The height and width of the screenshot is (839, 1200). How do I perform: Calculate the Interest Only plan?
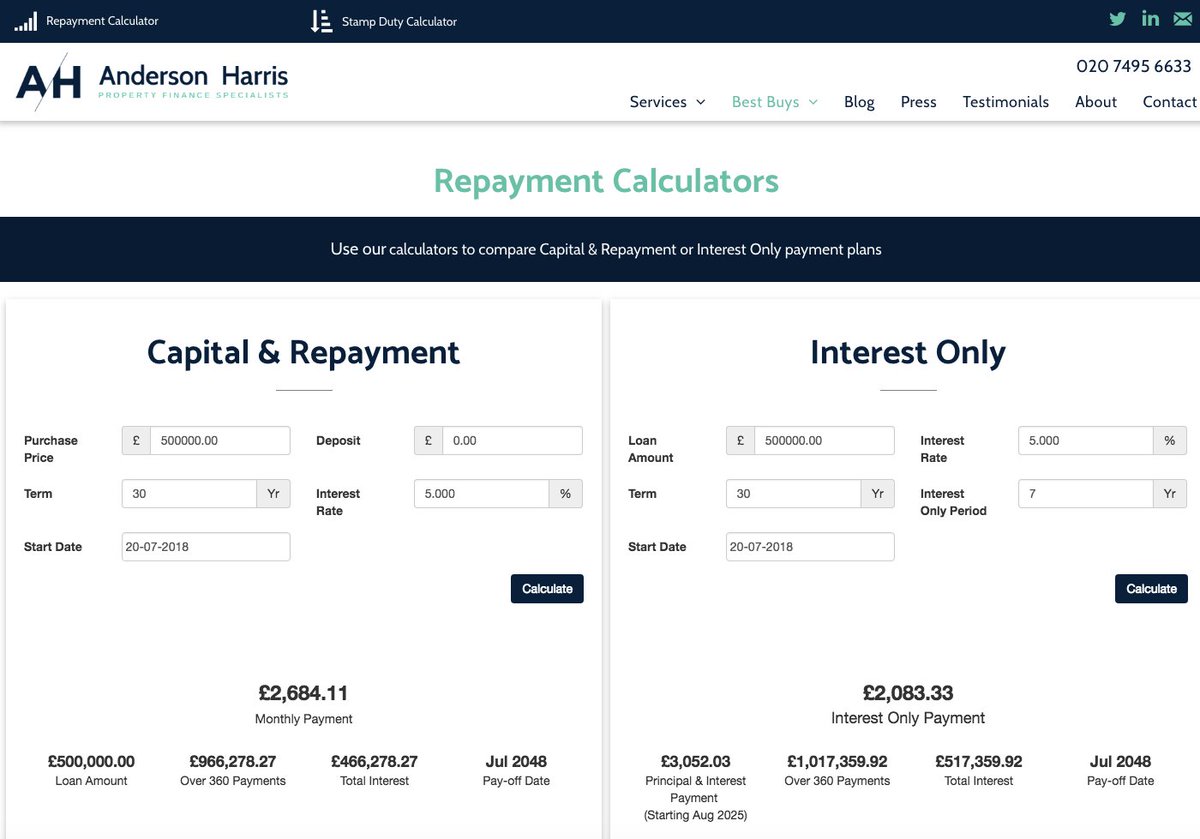point(1151,589)
